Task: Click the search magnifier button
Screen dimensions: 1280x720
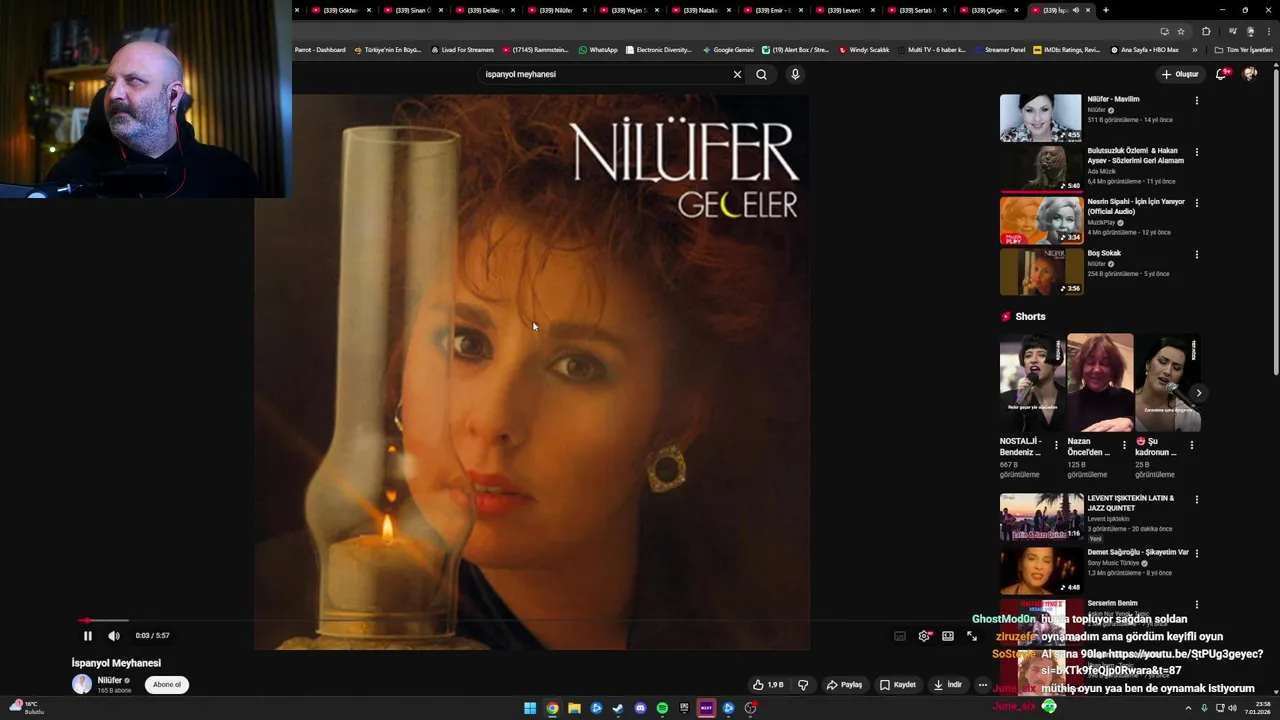Action: [762, 74]
